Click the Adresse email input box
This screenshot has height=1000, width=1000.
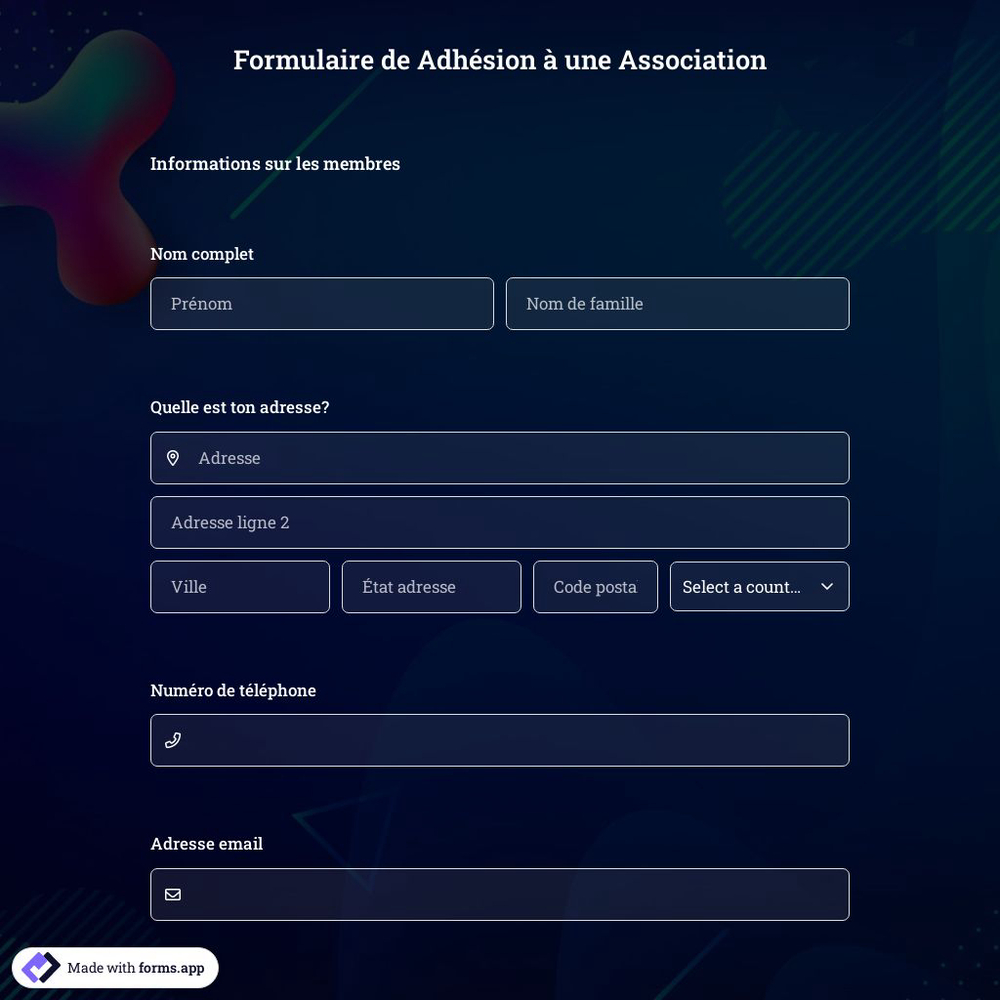500,894
